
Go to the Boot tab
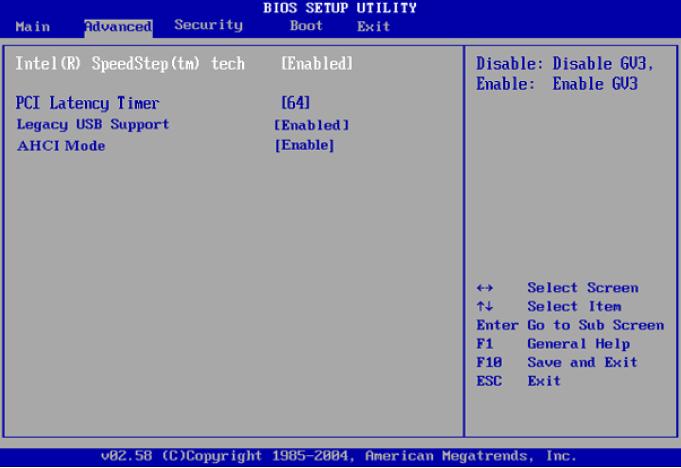306,26
